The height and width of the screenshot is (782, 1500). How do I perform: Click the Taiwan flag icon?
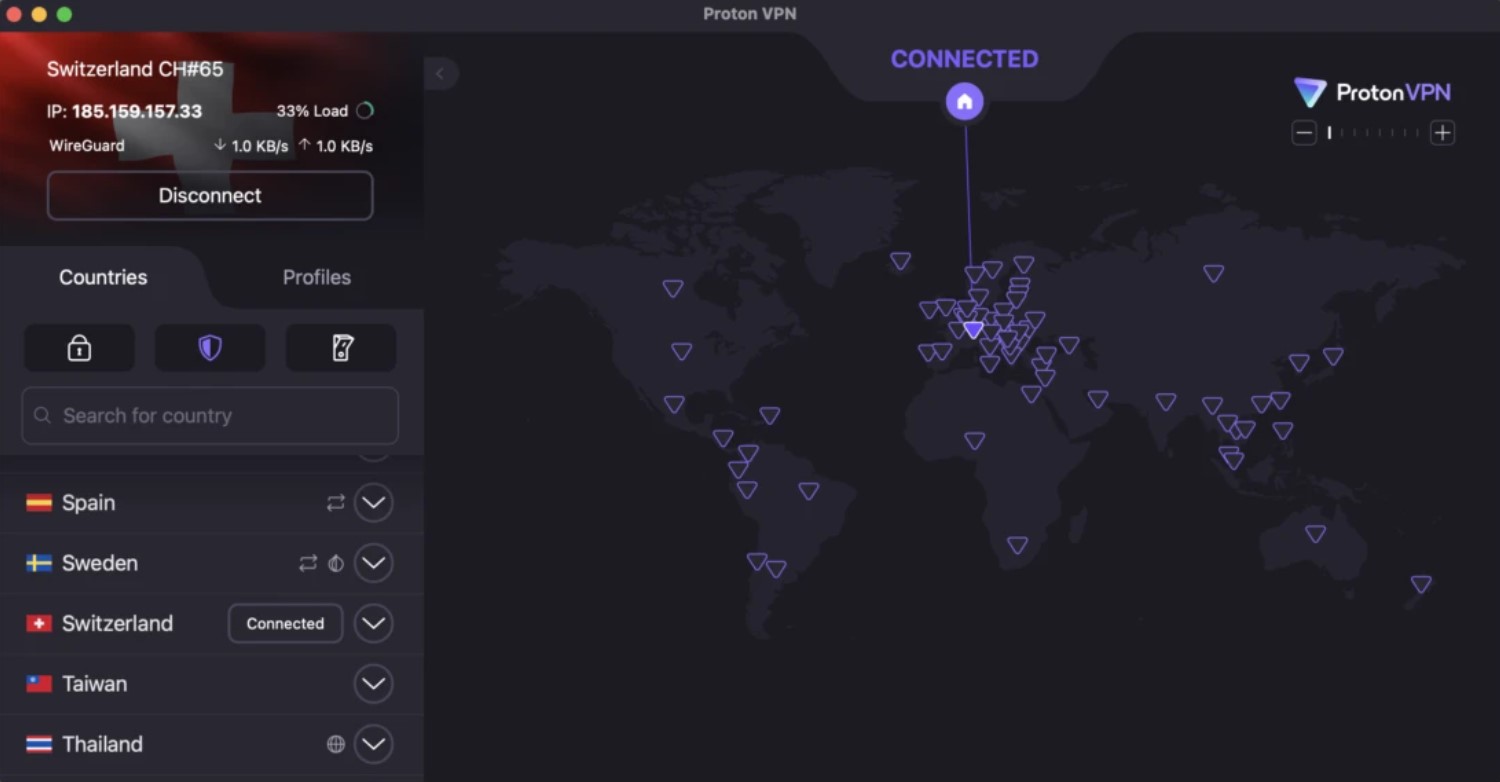pyautogui.click(x=39, y=684)
